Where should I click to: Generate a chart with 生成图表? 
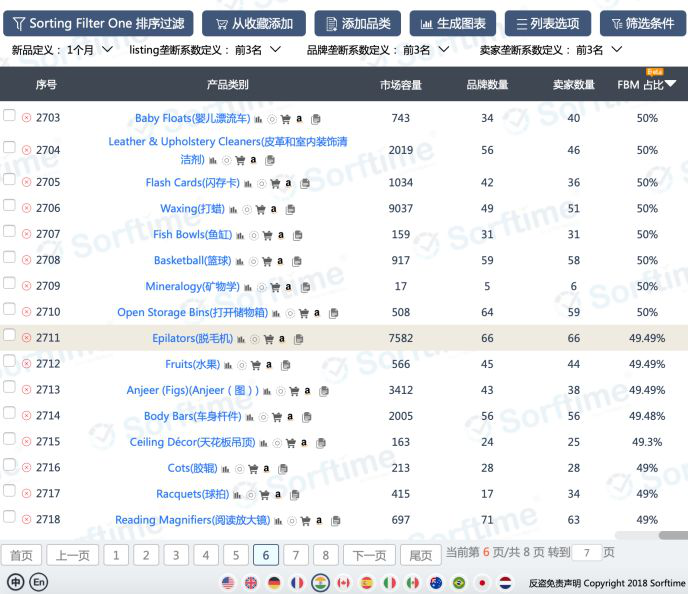(453, 23)
